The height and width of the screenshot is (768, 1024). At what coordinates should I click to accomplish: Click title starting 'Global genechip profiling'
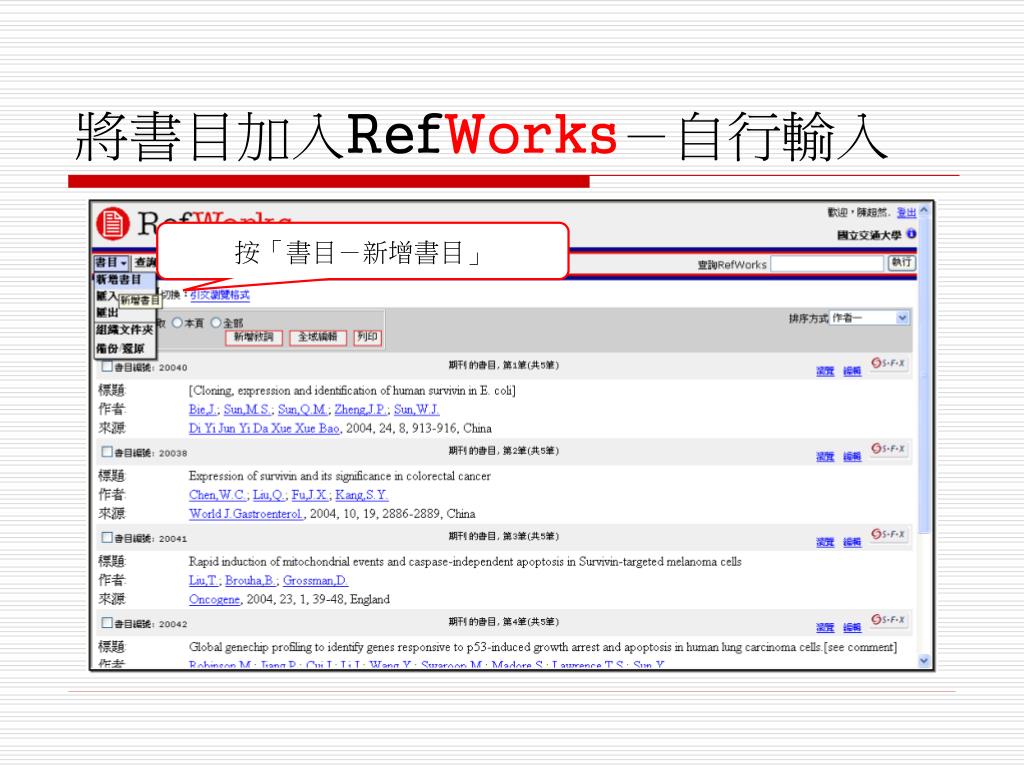click(543, 647)
